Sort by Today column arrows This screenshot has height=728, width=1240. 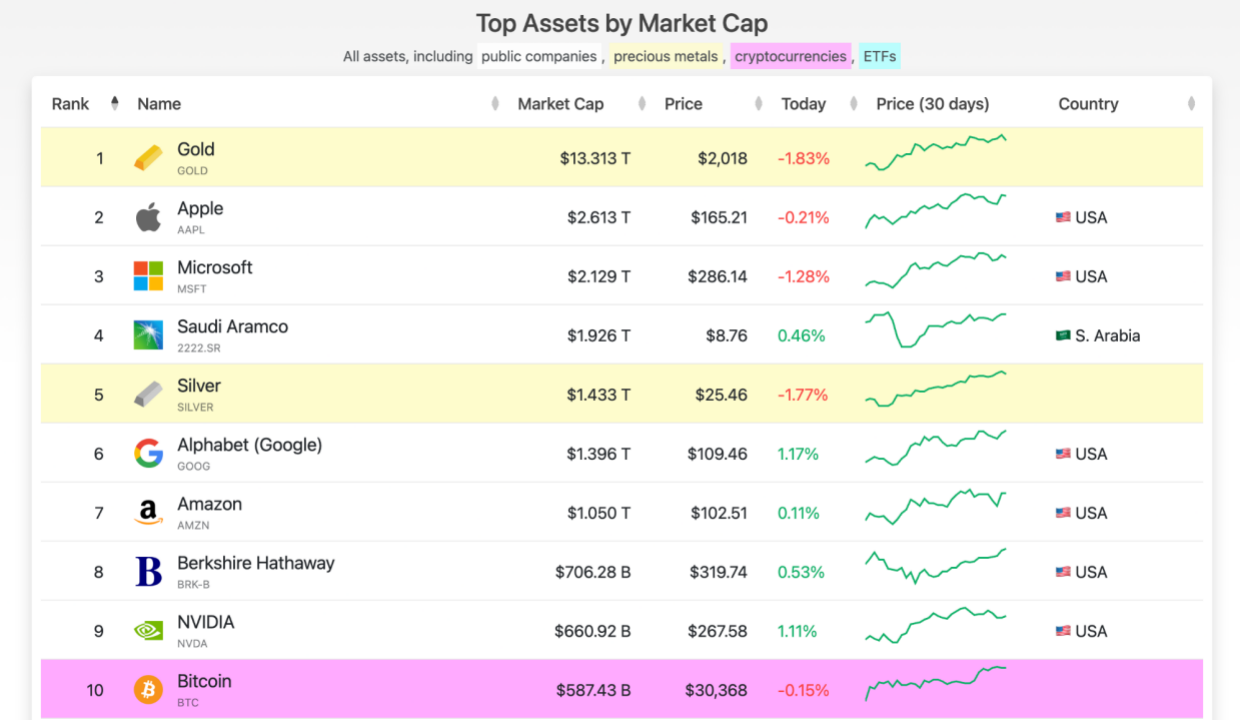coord(853,103)
